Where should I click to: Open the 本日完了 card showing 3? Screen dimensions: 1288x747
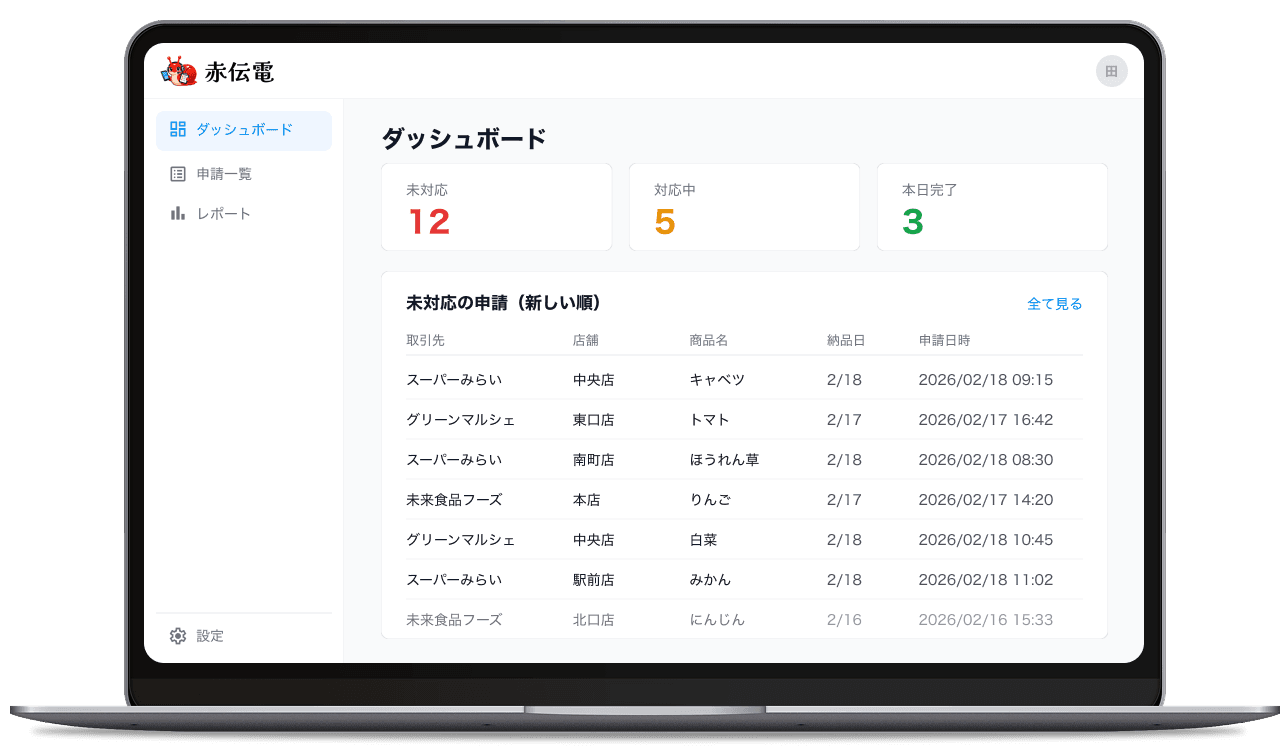[992, 206]
